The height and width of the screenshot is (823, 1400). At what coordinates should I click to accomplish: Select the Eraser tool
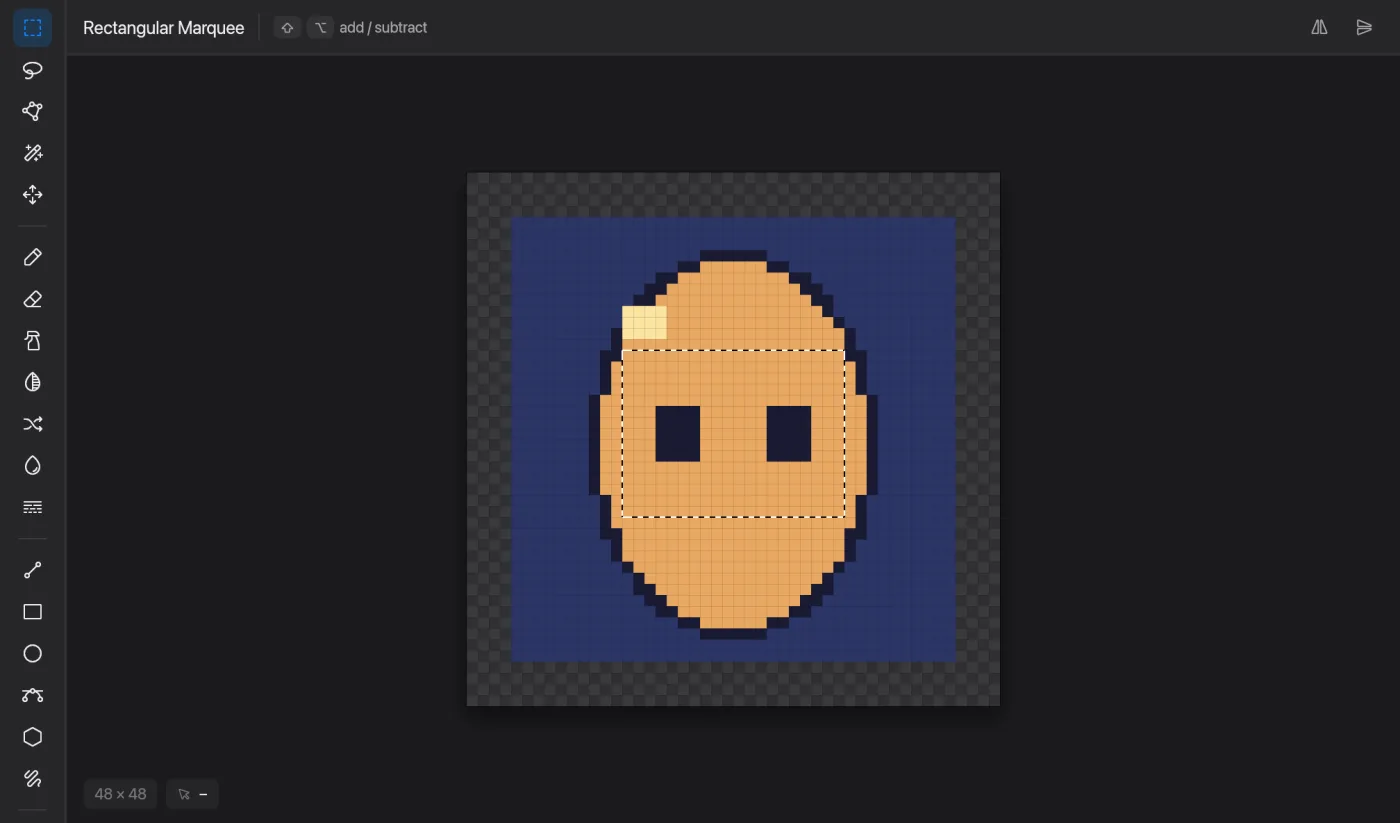(x=33, y=299)
